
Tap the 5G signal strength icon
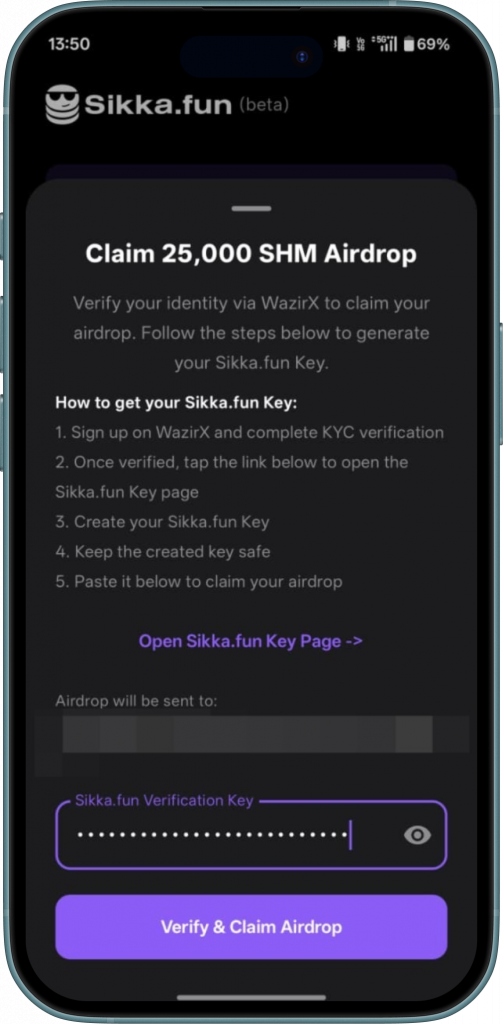[x=384, y=44]
